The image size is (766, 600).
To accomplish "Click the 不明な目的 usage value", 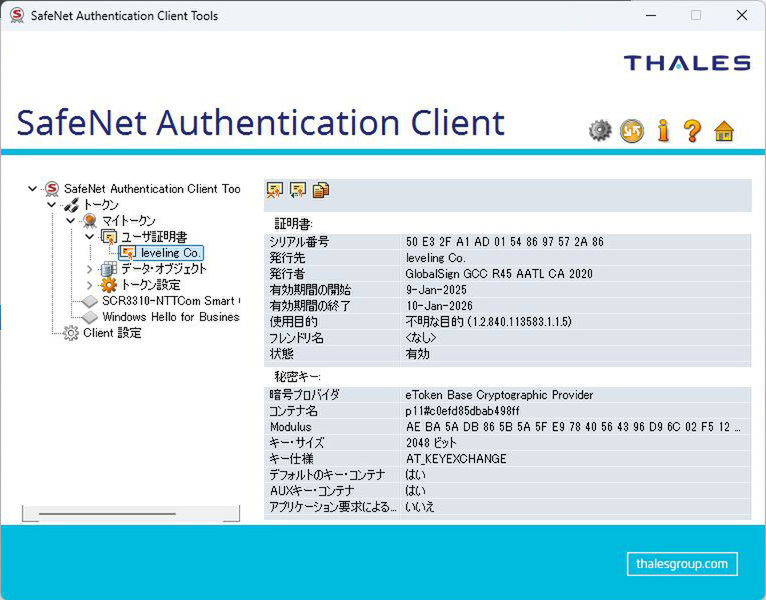I will tap(488, 322).
